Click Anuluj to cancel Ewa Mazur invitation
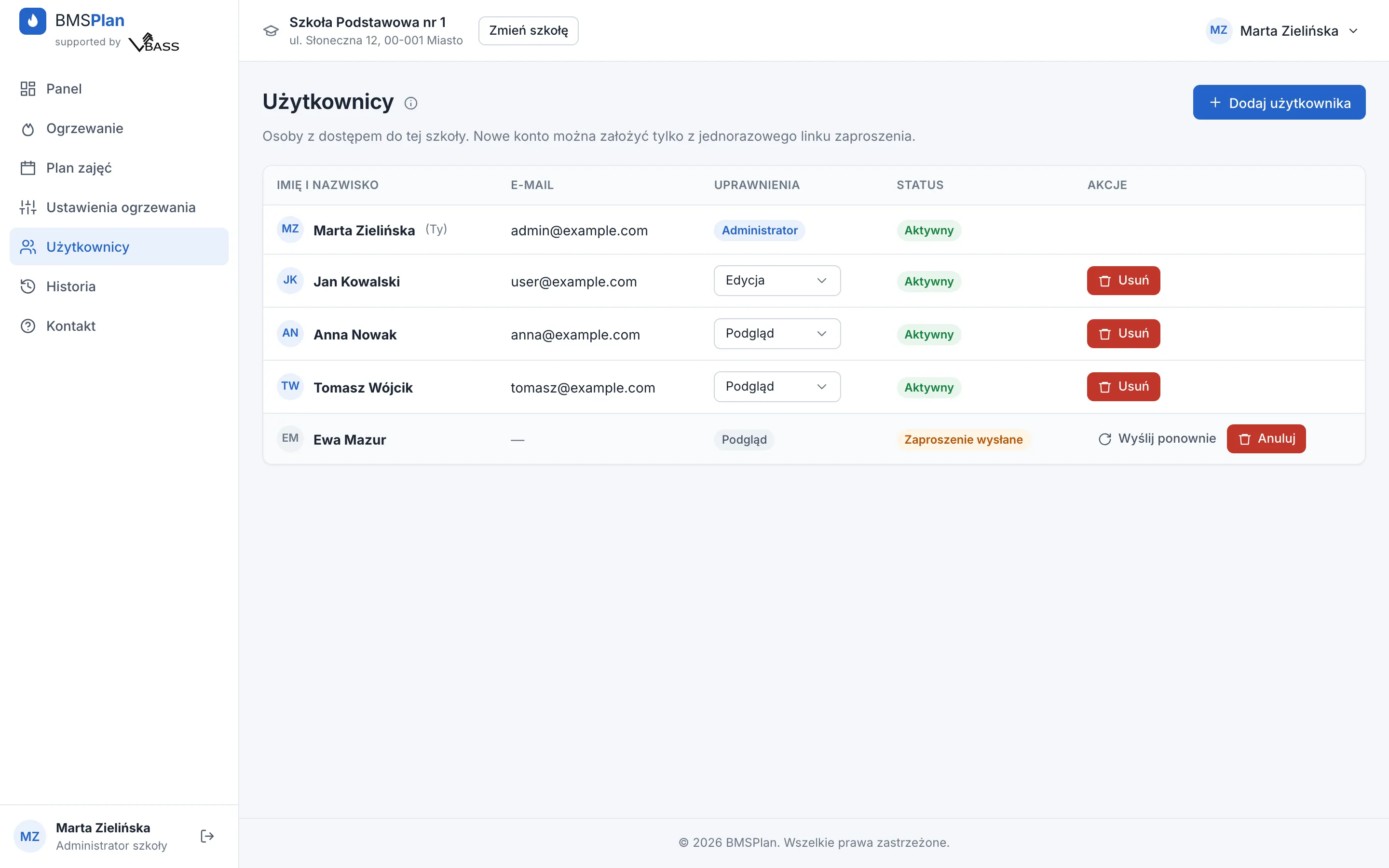Viewport: 1389px width, 868px height. pyautogui.click(x=1266, y=439)
